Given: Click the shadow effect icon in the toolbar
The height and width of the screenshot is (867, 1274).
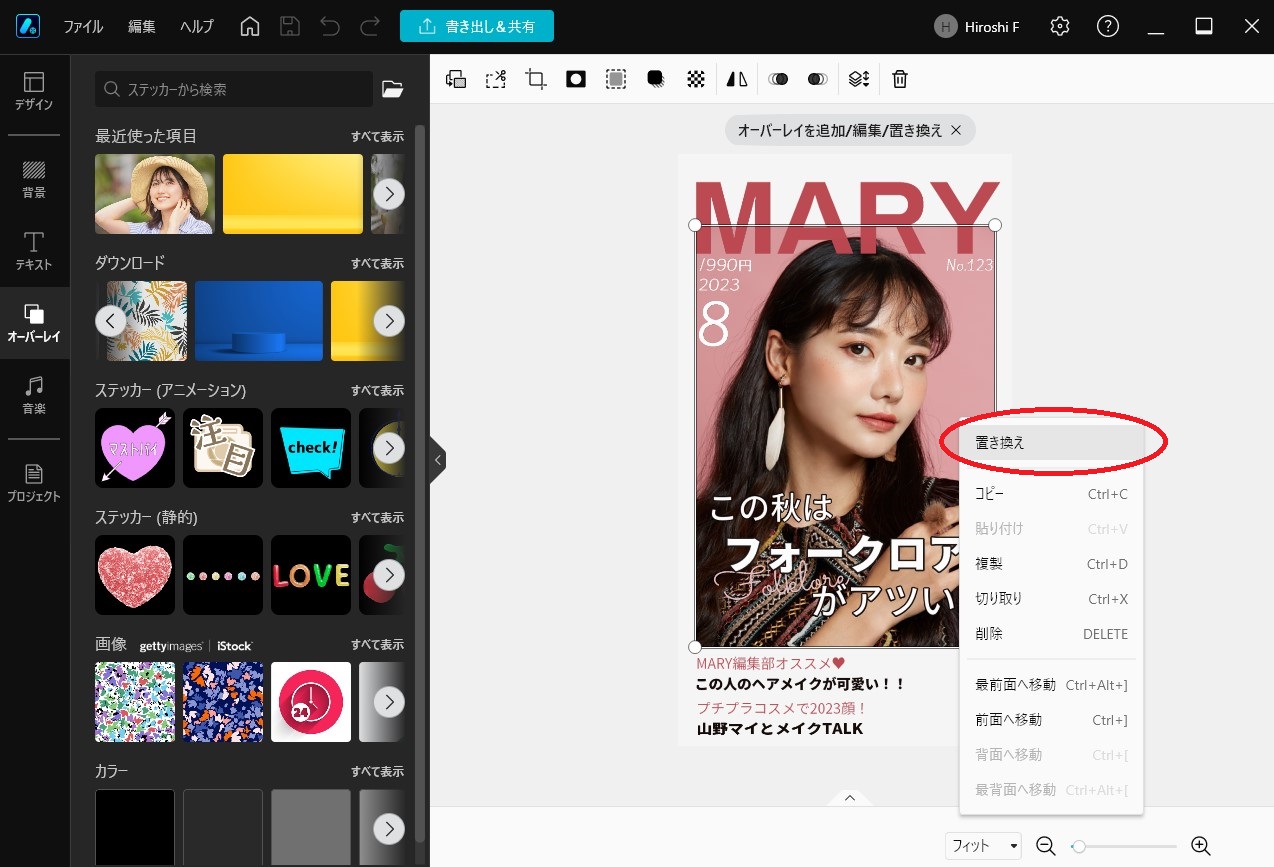Looking at the screenshot, I should point(655,79).
